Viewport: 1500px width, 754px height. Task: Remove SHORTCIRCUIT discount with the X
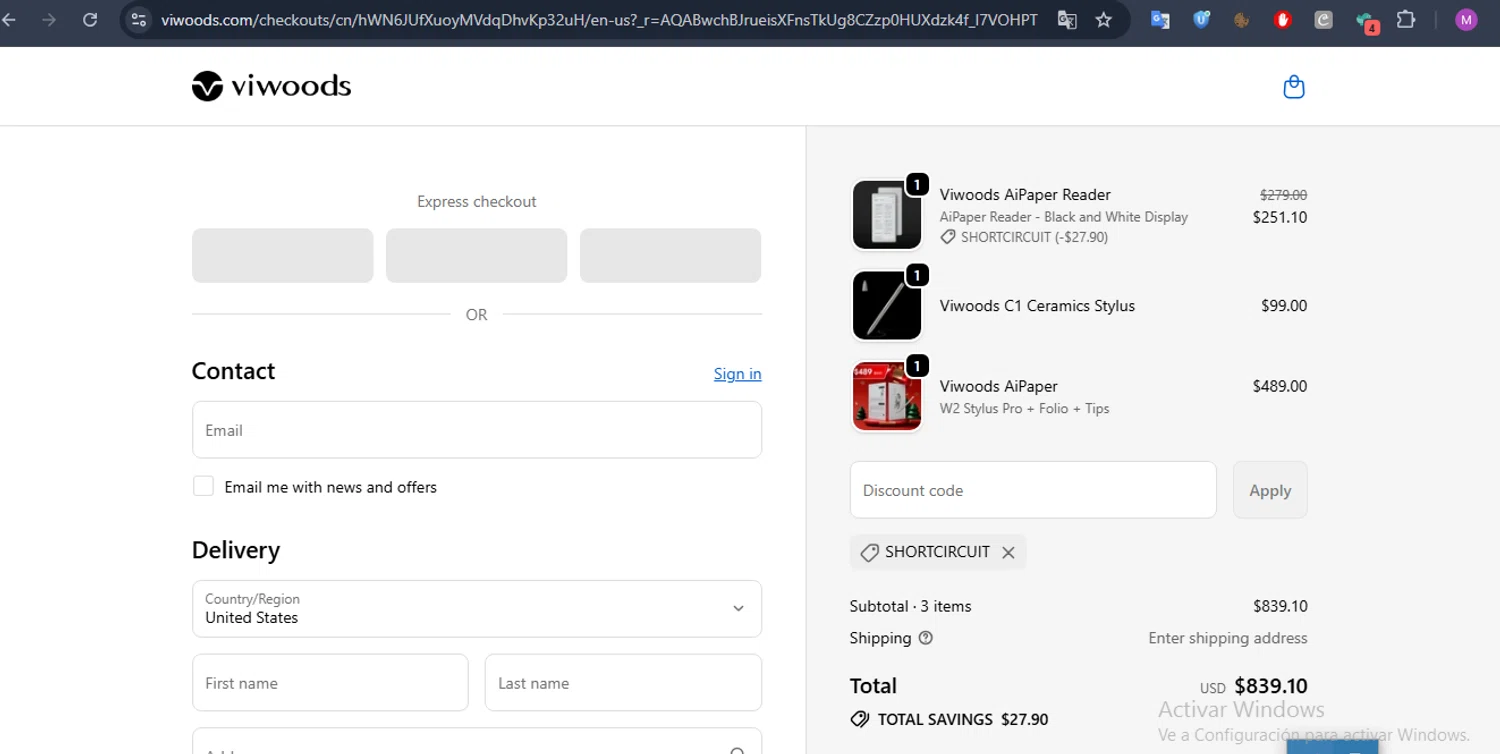[1008, 552]
